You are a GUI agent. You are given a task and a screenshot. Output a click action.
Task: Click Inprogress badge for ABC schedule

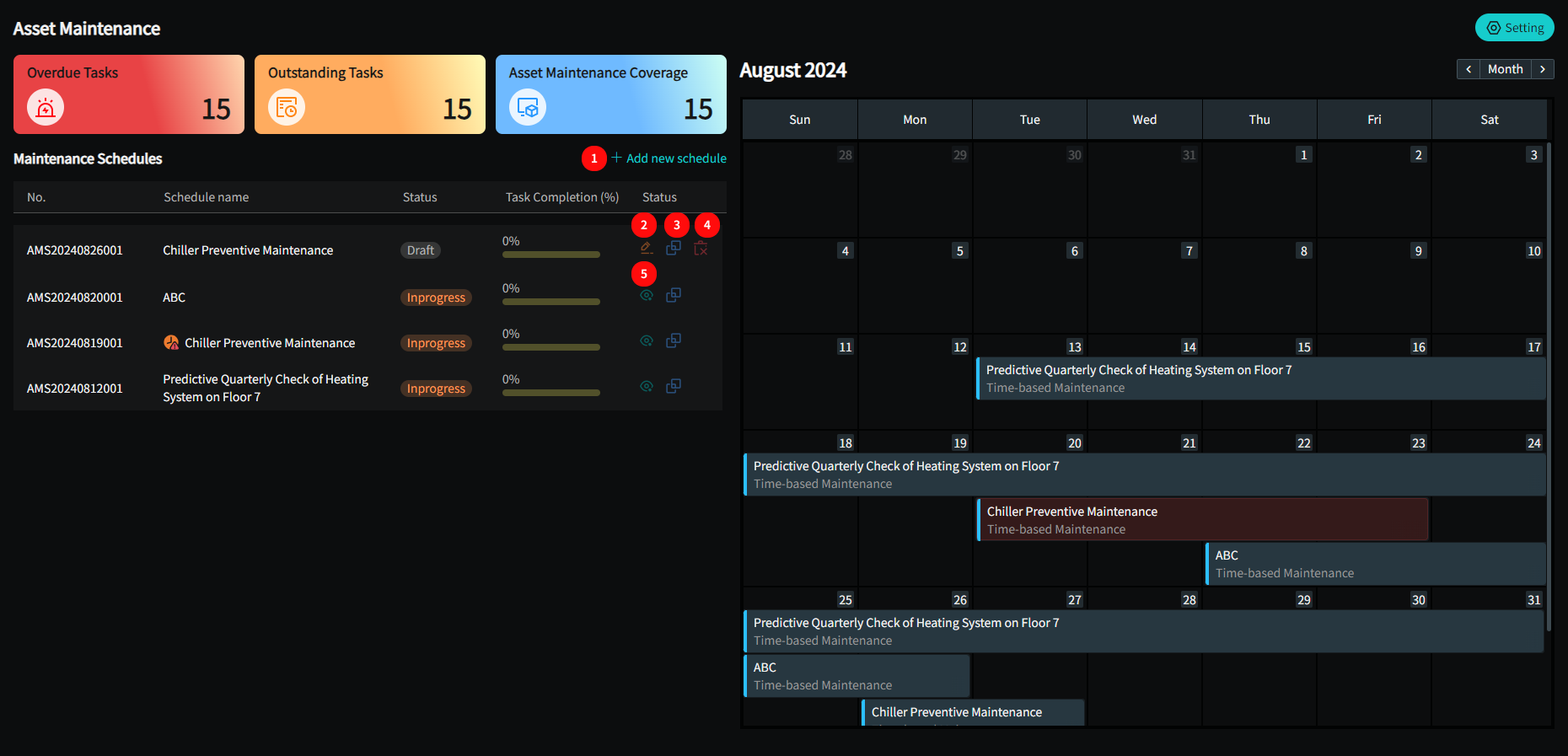(x=436, y=298)
